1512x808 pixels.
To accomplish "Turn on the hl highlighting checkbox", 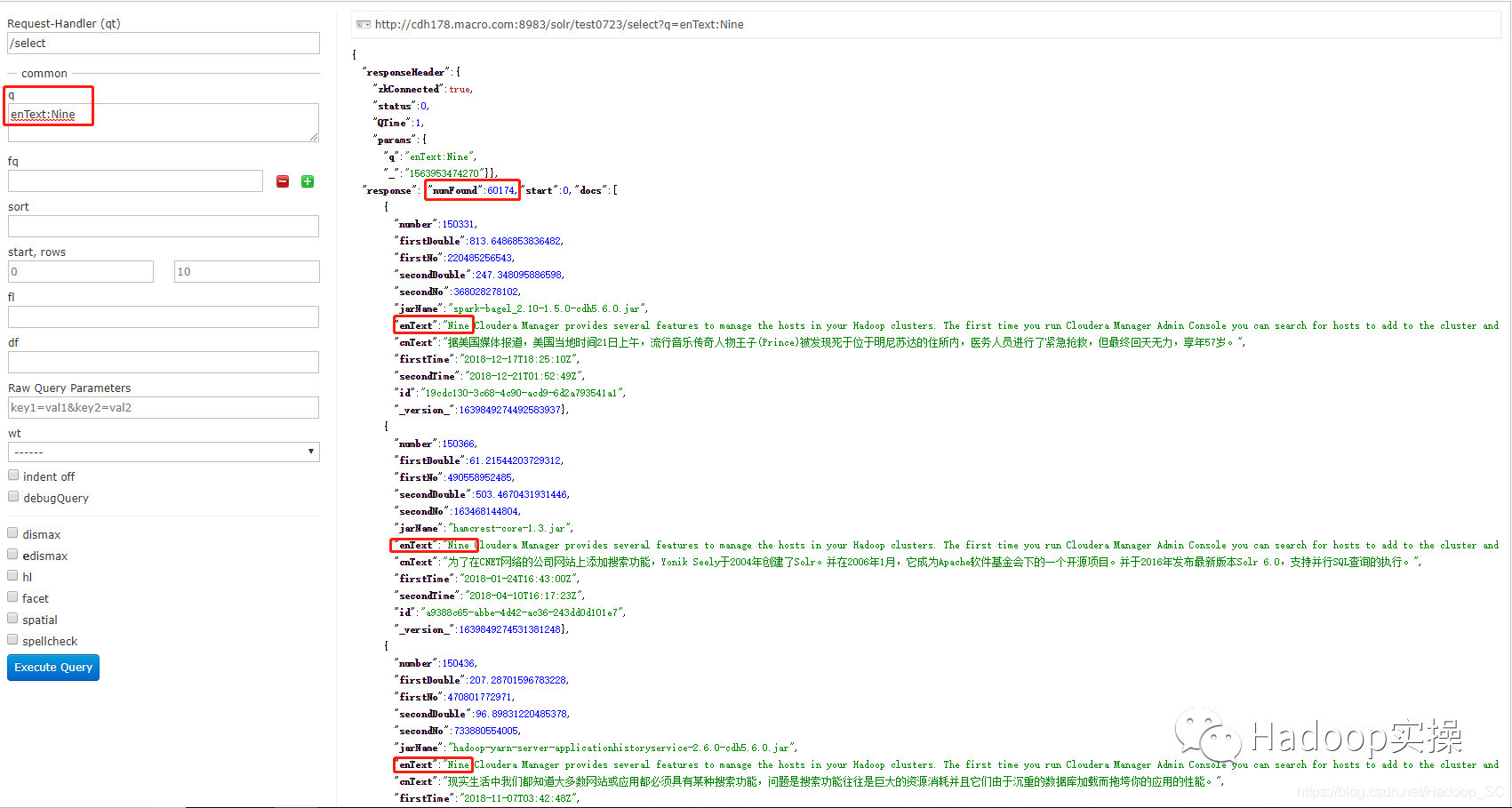I will point(12,576).
